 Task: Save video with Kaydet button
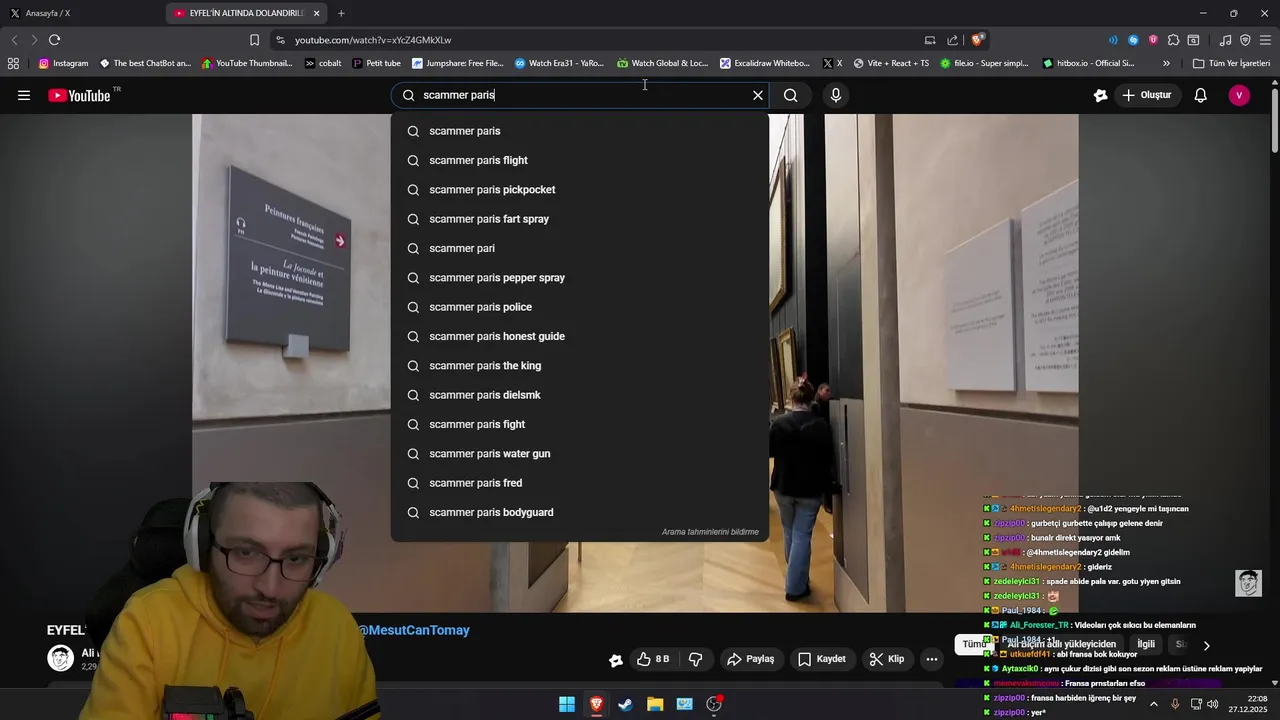(822, 659)
